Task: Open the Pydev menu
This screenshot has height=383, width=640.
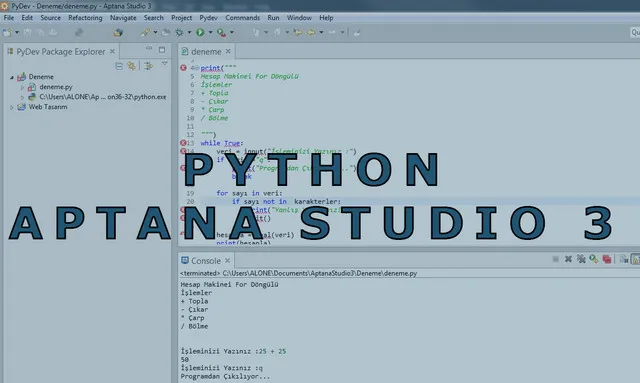Action: [x=208, y=18]
